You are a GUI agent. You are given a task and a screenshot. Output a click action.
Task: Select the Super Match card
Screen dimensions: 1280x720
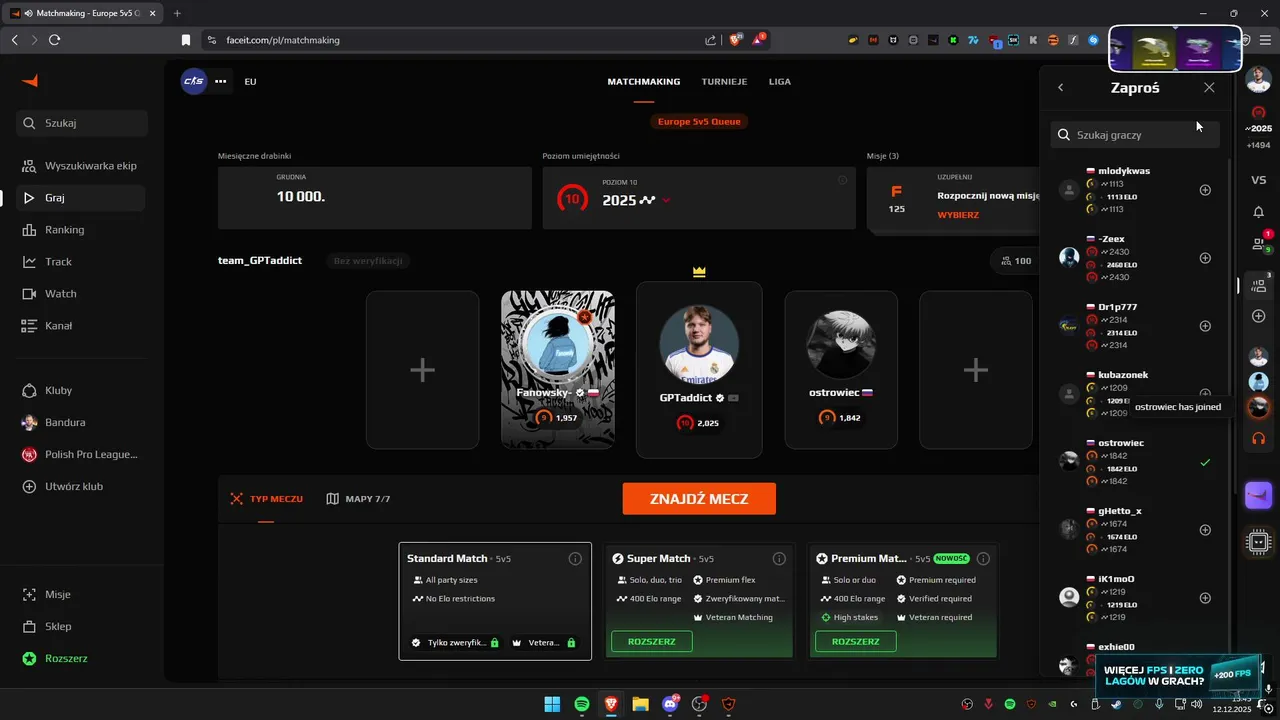click(699, 601)
